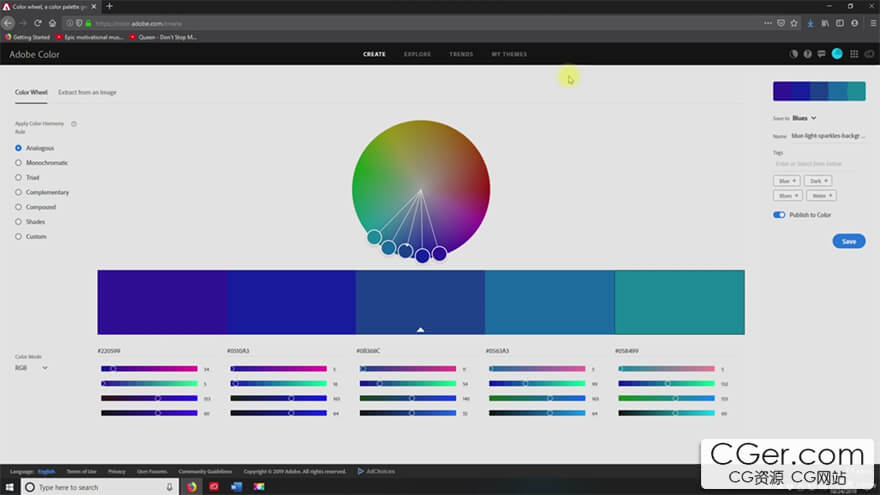The image size is (880, 495).
Task: Open the Firefox hamburger menu
Action: [873, 23]
